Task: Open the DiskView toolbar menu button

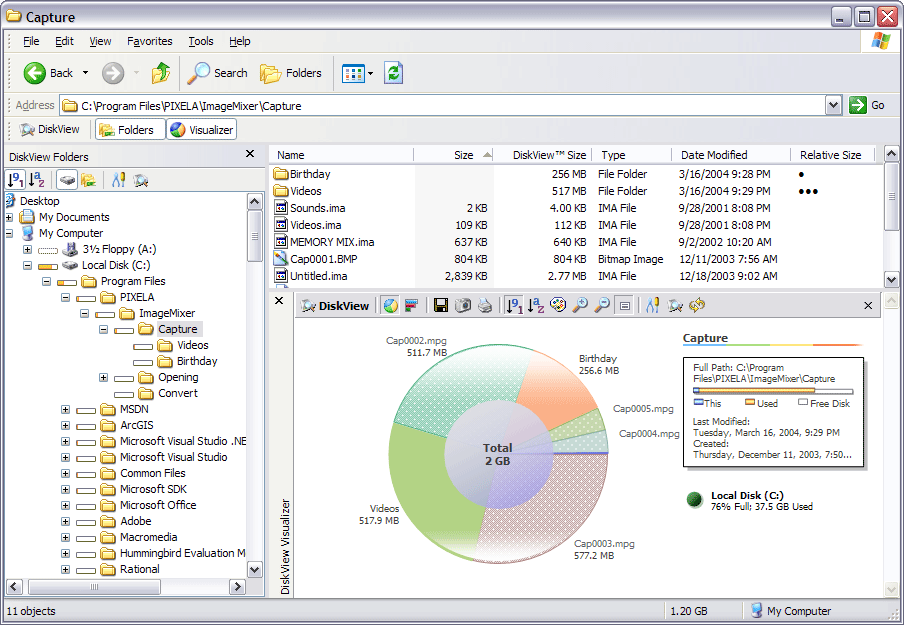Action: (50, 130)
